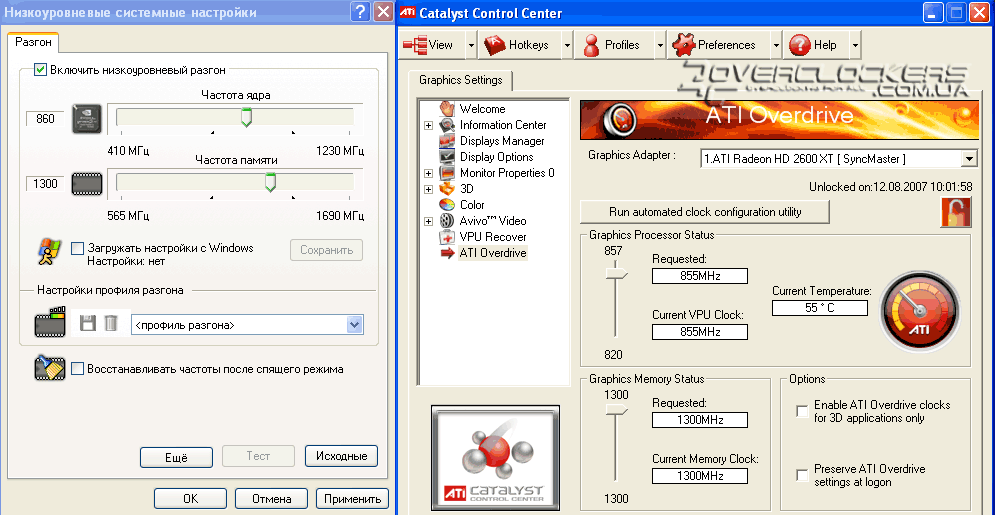The height and width of the screenshot is (515, 995).
Task: Click the Avivo Video reel icon in tree
Action: coord(448,221)
